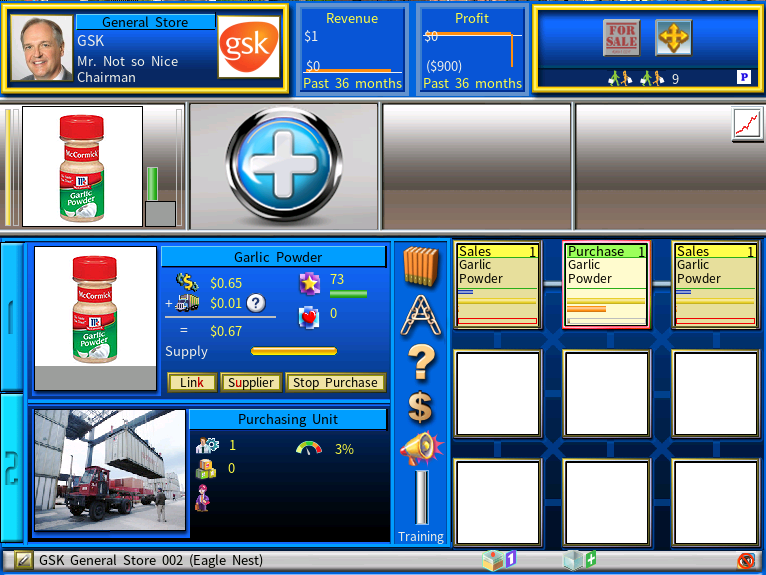Click the blue P parking icon
The width and height of the screenshot is (766, 575).
744,77
